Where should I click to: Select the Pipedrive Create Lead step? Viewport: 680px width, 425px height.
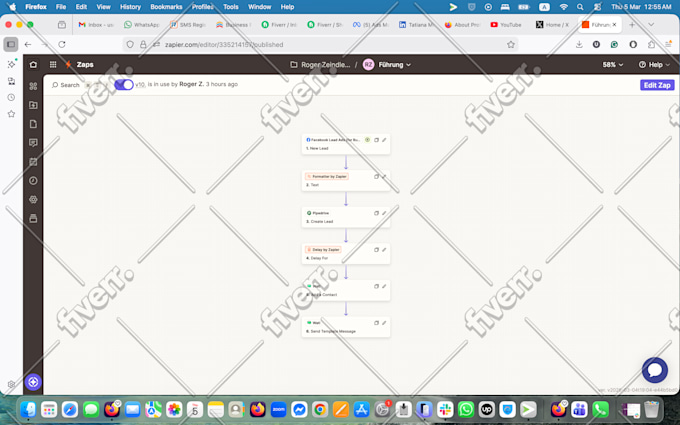(x=346, y=217)
